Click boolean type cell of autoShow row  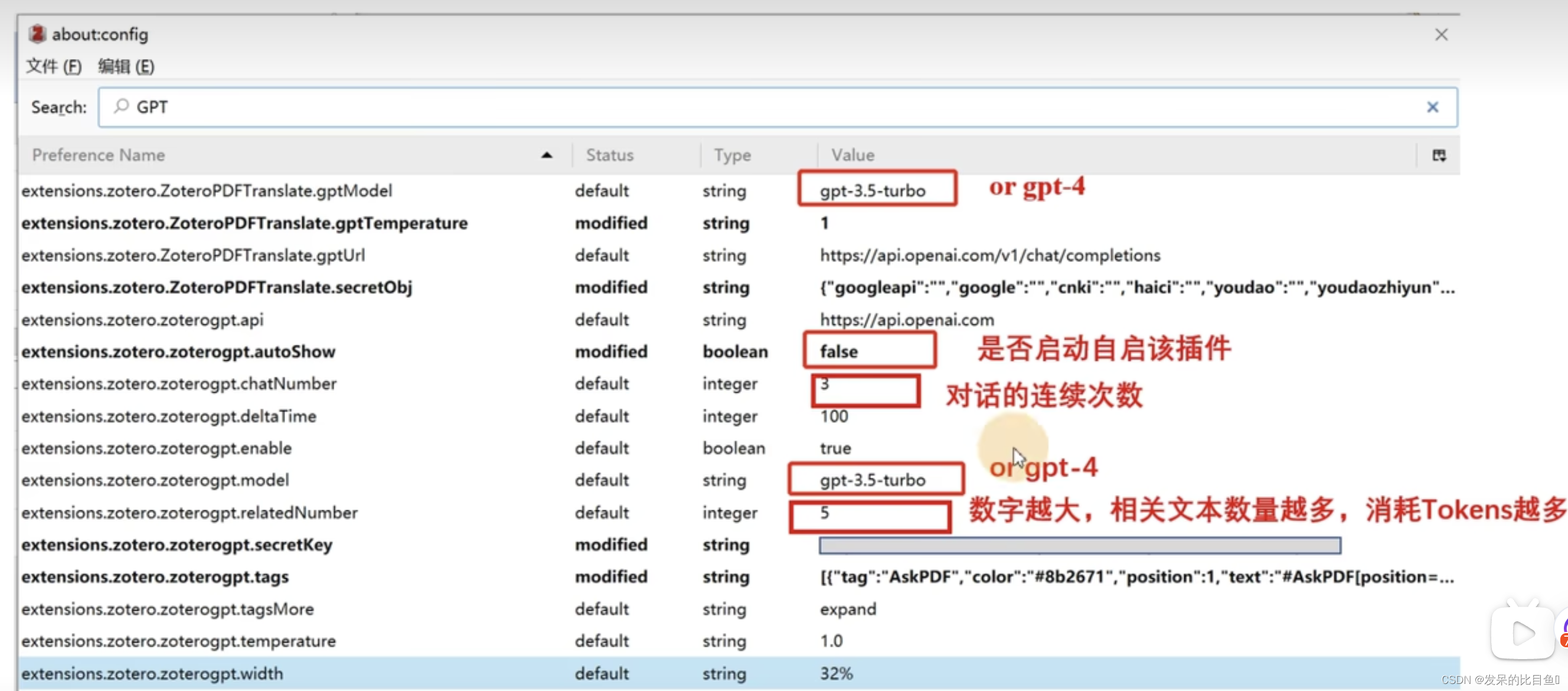tap(736, 352)
